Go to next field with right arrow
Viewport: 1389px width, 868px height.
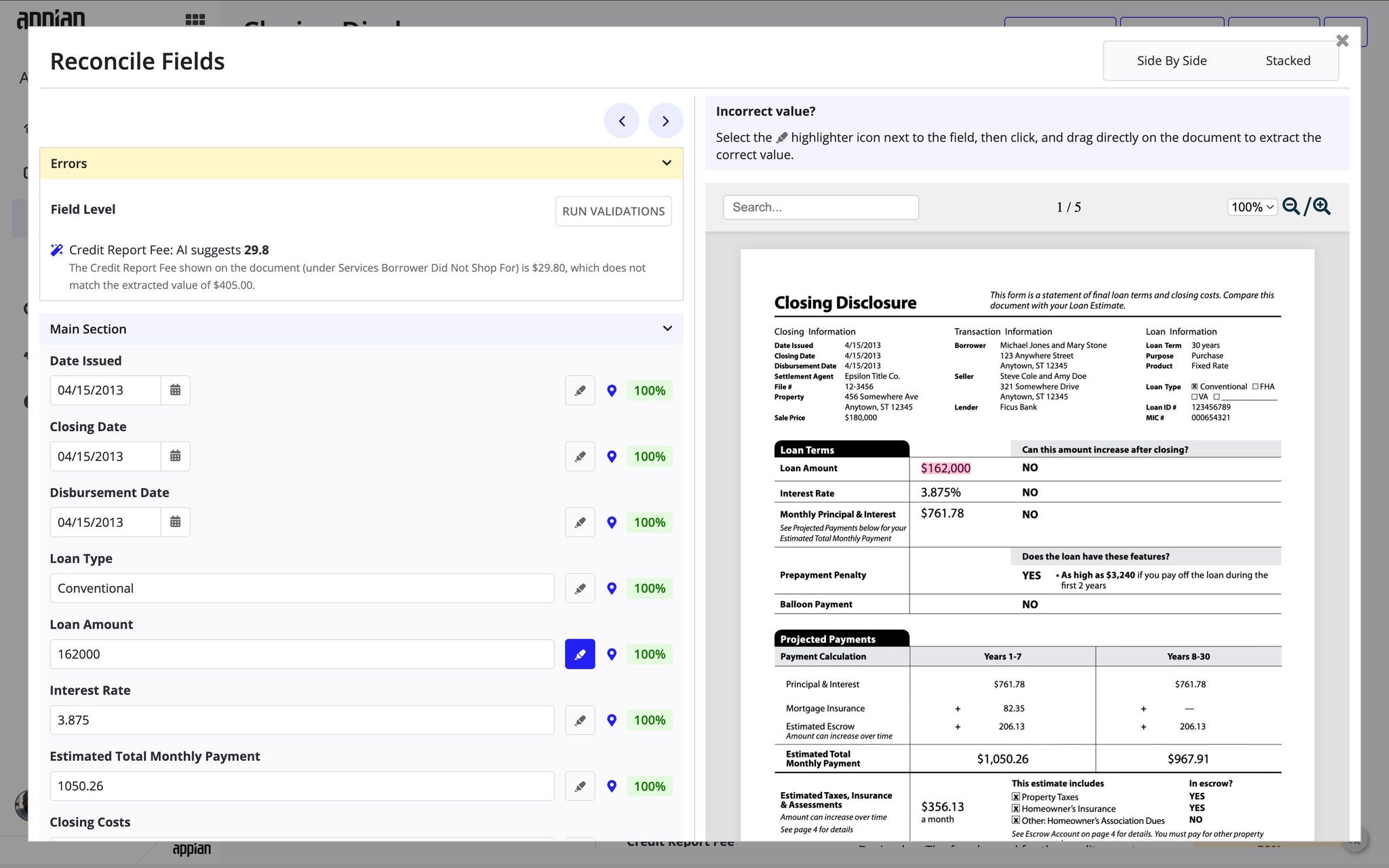coord(665,121)
